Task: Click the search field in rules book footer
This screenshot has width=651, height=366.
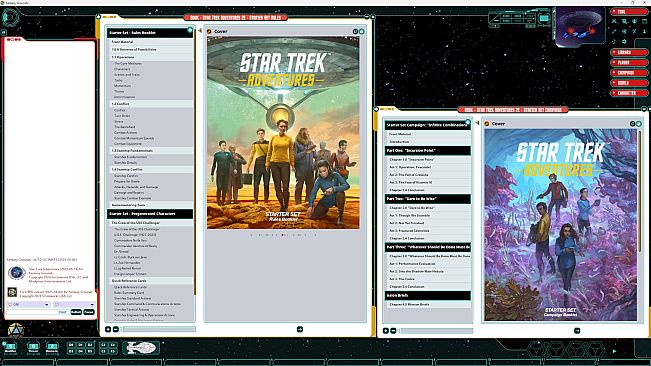Action: point(159,329)
